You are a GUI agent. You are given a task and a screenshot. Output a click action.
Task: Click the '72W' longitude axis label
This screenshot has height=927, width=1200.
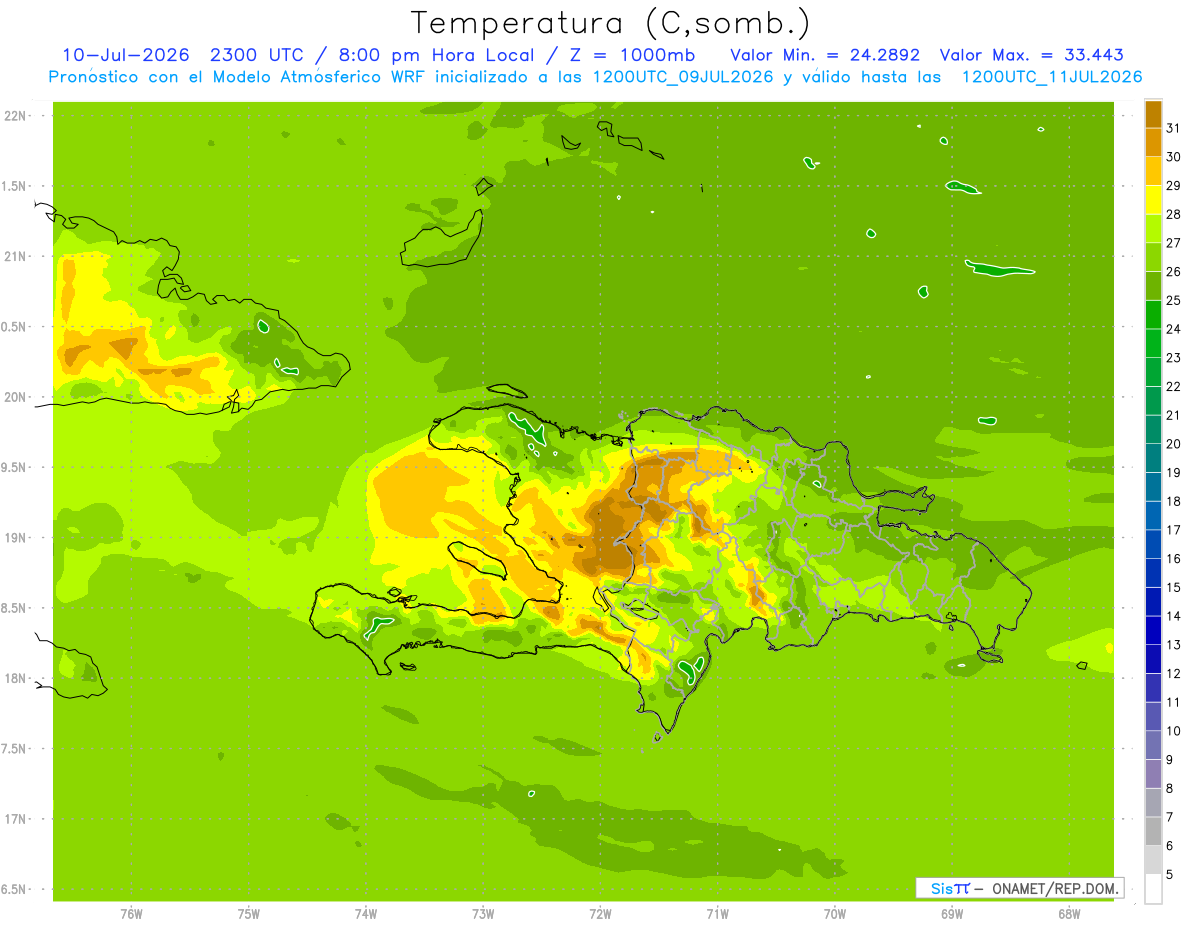coord(600,914)
